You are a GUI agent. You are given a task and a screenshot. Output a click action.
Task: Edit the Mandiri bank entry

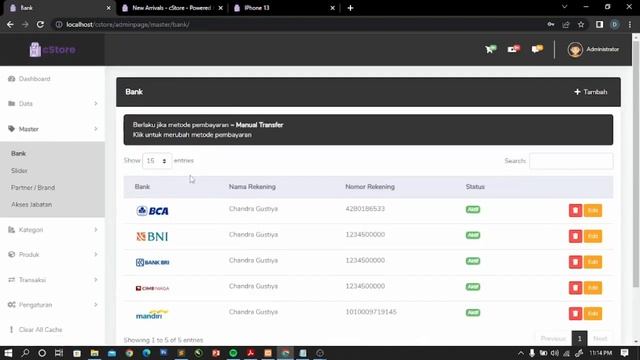click(593, 313)
